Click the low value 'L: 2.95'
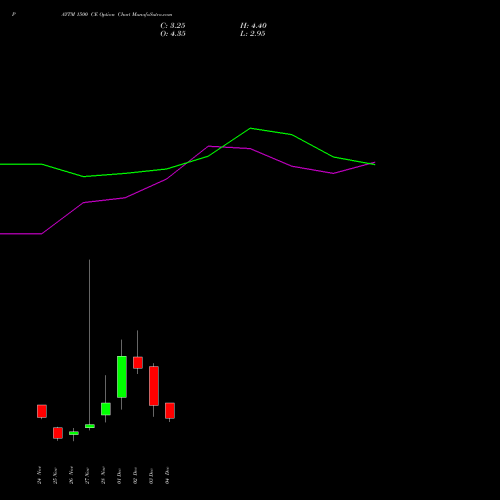The width and height of the screenshot is (500, 500). [253, 34]
